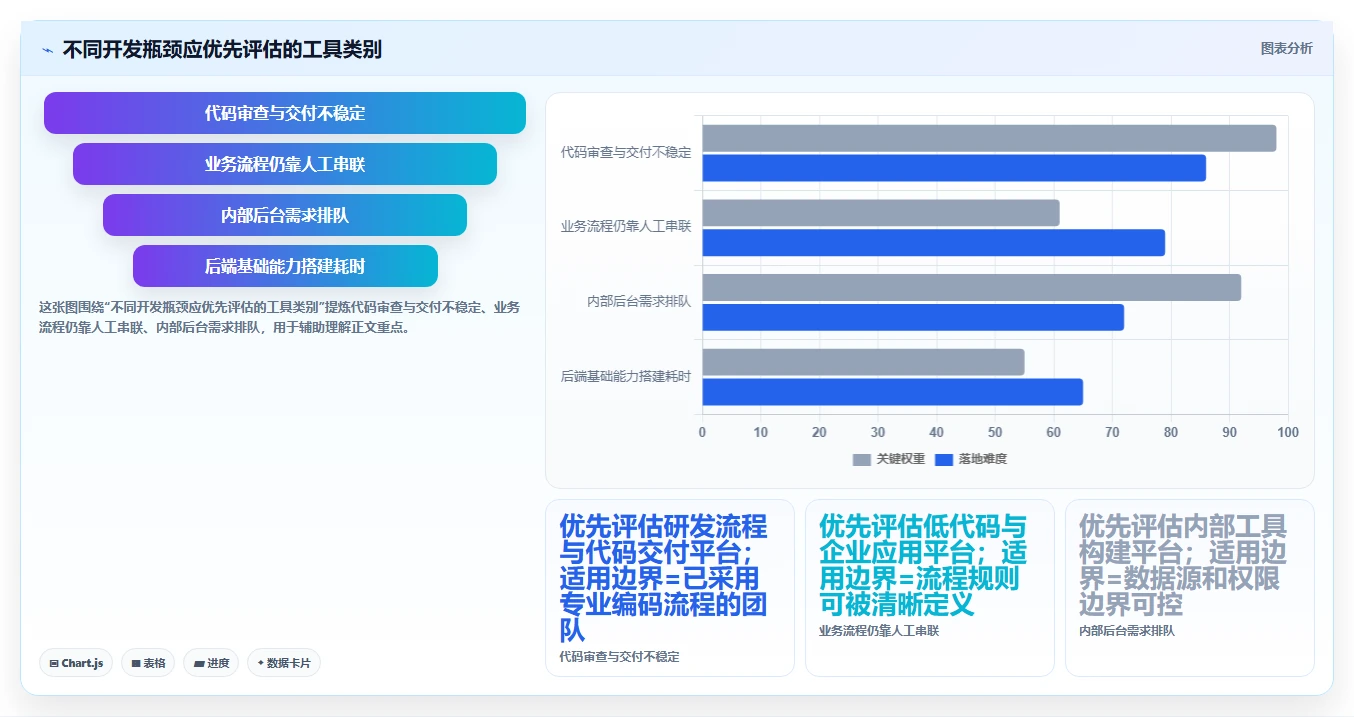
Task: Click the gray 关键权重 bar for 内部后台需求排队
Action: [x=972, y=287]
